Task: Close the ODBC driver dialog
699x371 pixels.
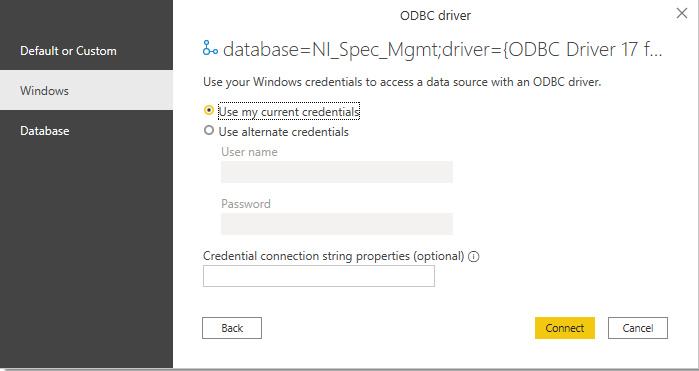Action: click(x=682, y=13)
